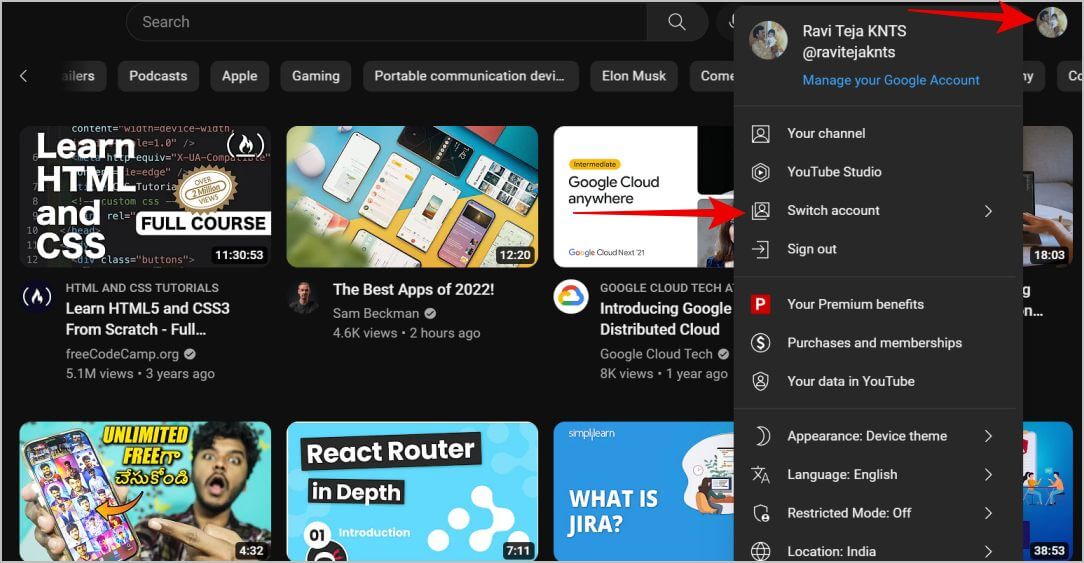Select the Podcasts filter chip
This screenshot has width=1084, height=563.
coord(158,76)
